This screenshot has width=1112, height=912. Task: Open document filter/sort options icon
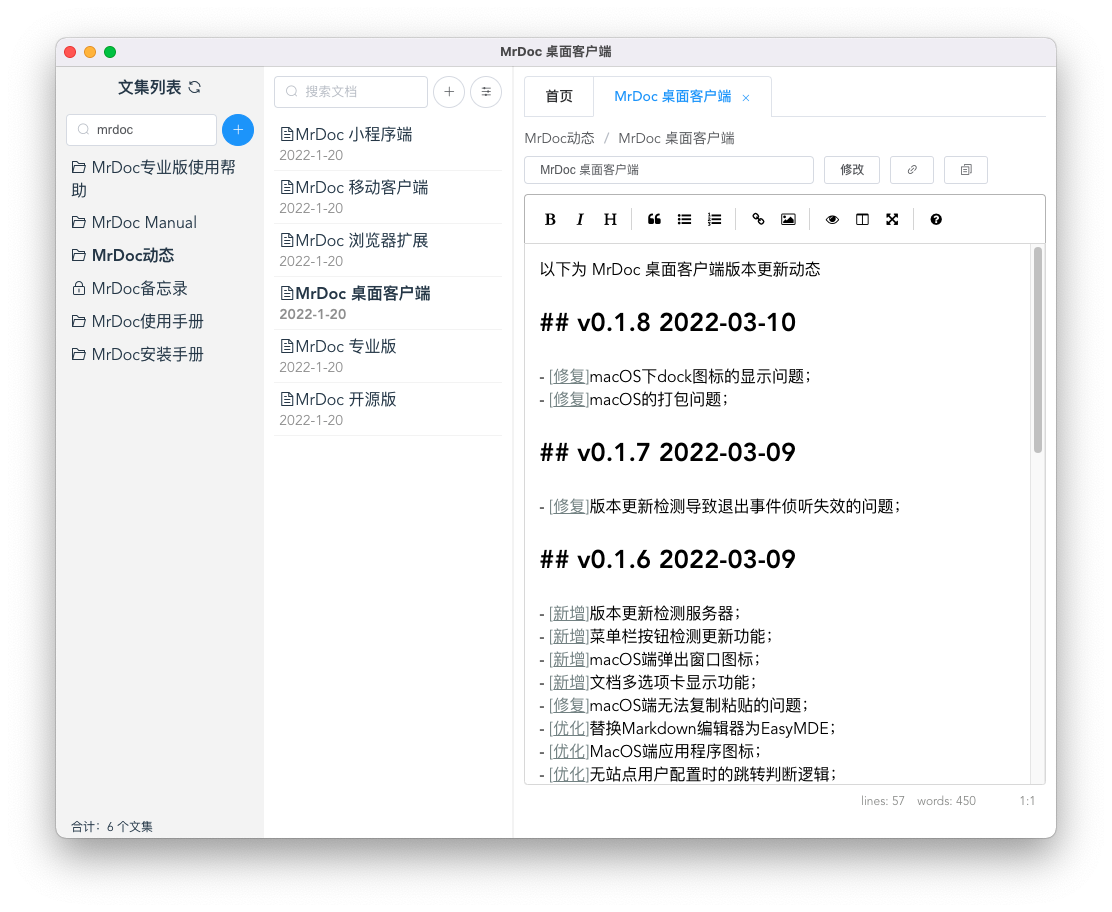[x=486, y=91]
